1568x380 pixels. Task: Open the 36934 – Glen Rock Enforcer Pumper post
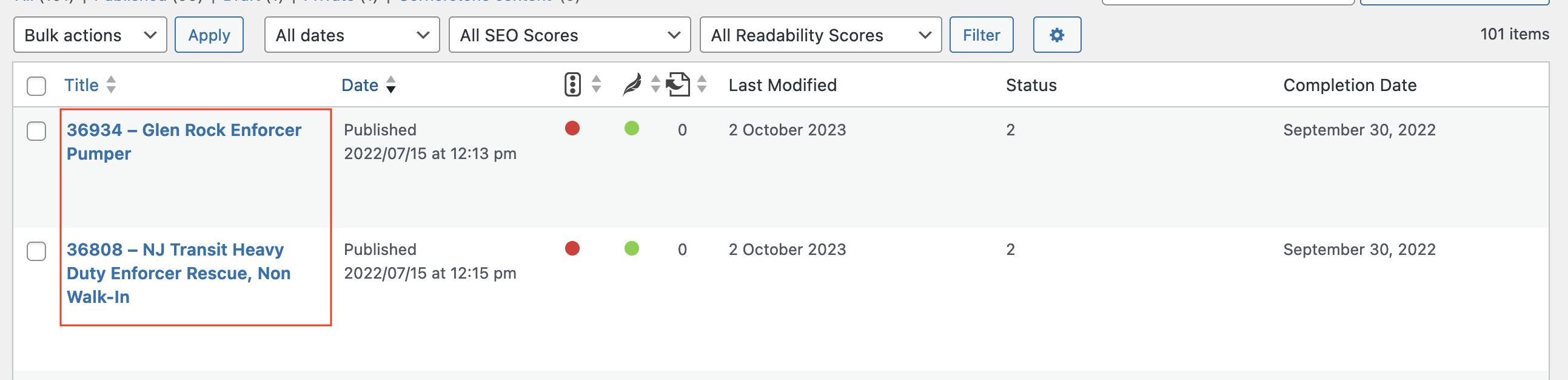click(184, 142)
